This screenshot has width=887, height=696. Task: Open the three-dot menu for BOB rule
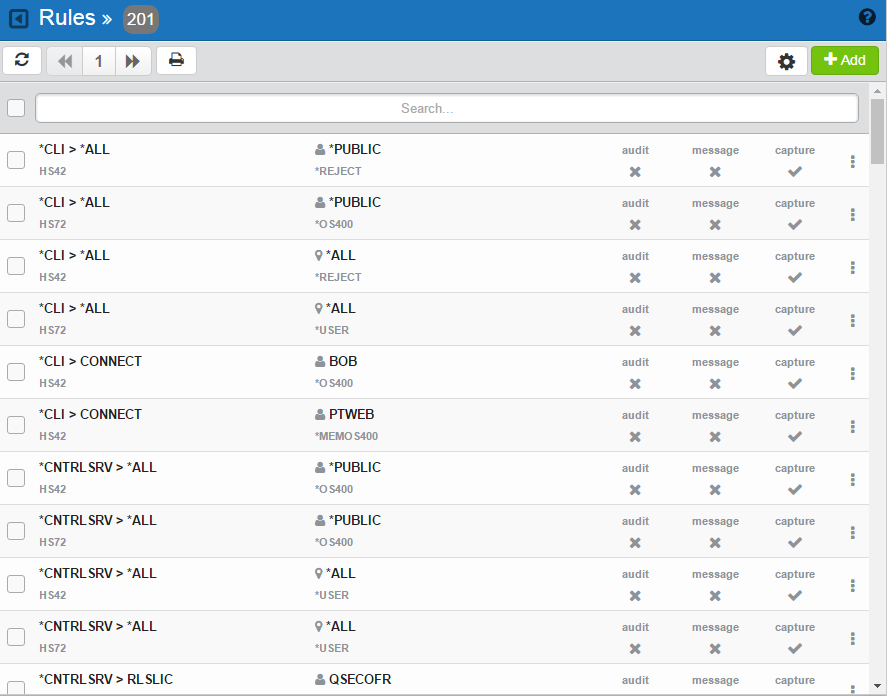tap(852, 373)
